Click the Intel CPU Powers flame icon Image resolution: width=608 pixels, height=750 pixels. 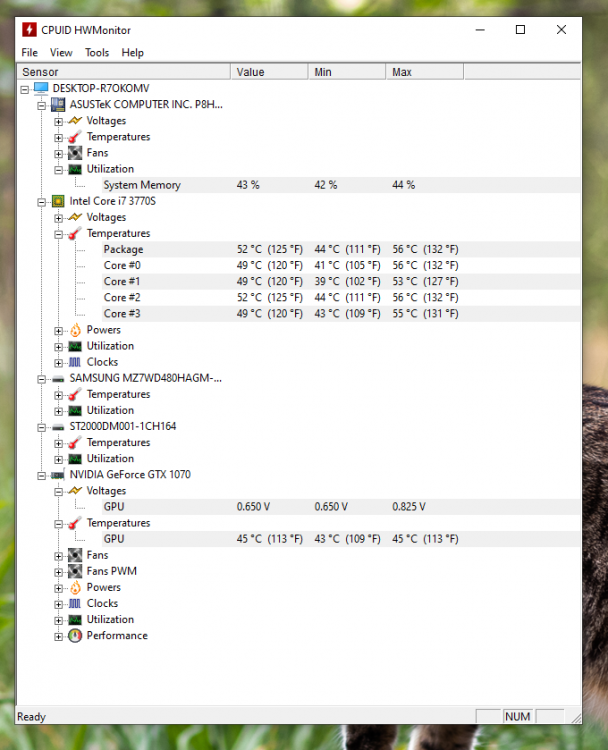tap(75, 330)
